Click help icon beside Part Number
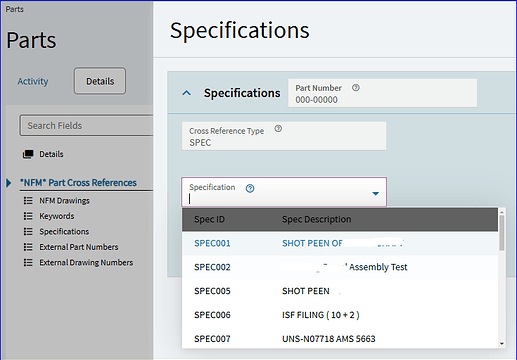The height and width of the screenshot is (360, 517). (356, 88)
